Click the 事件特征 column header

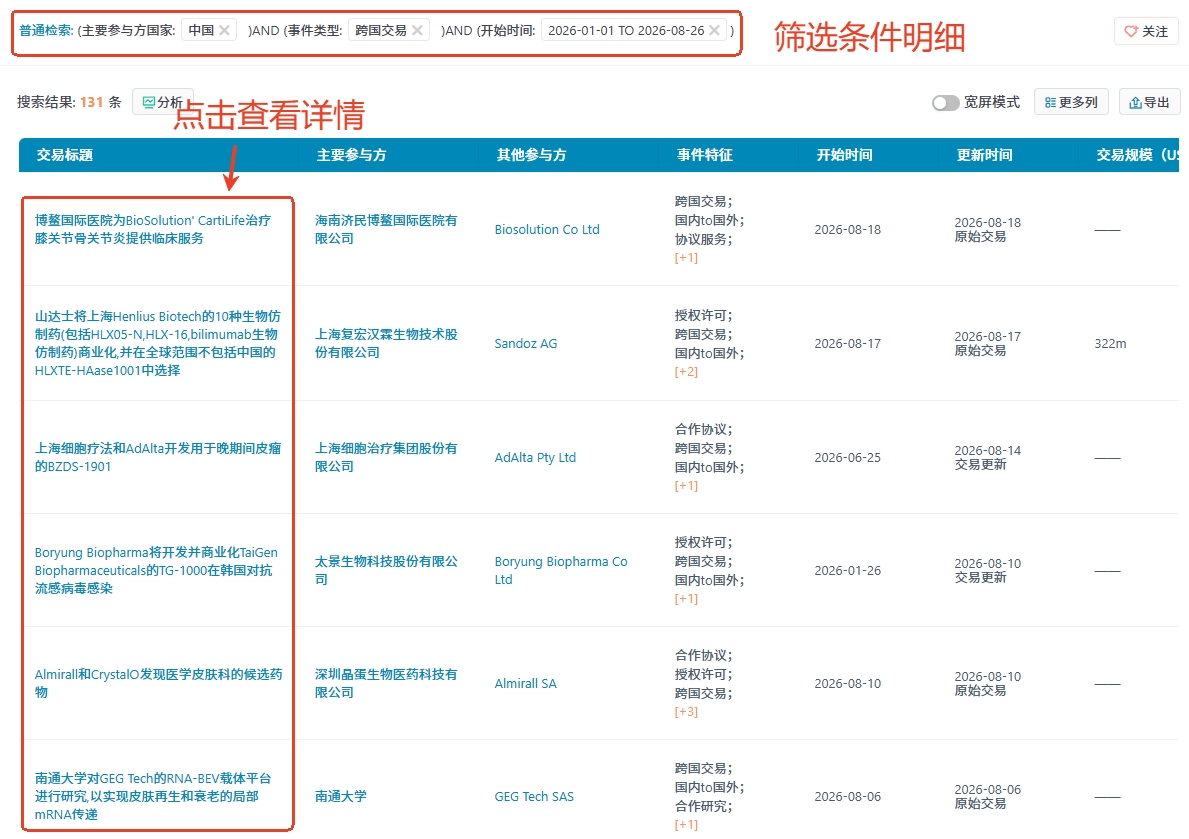point(704,155)
